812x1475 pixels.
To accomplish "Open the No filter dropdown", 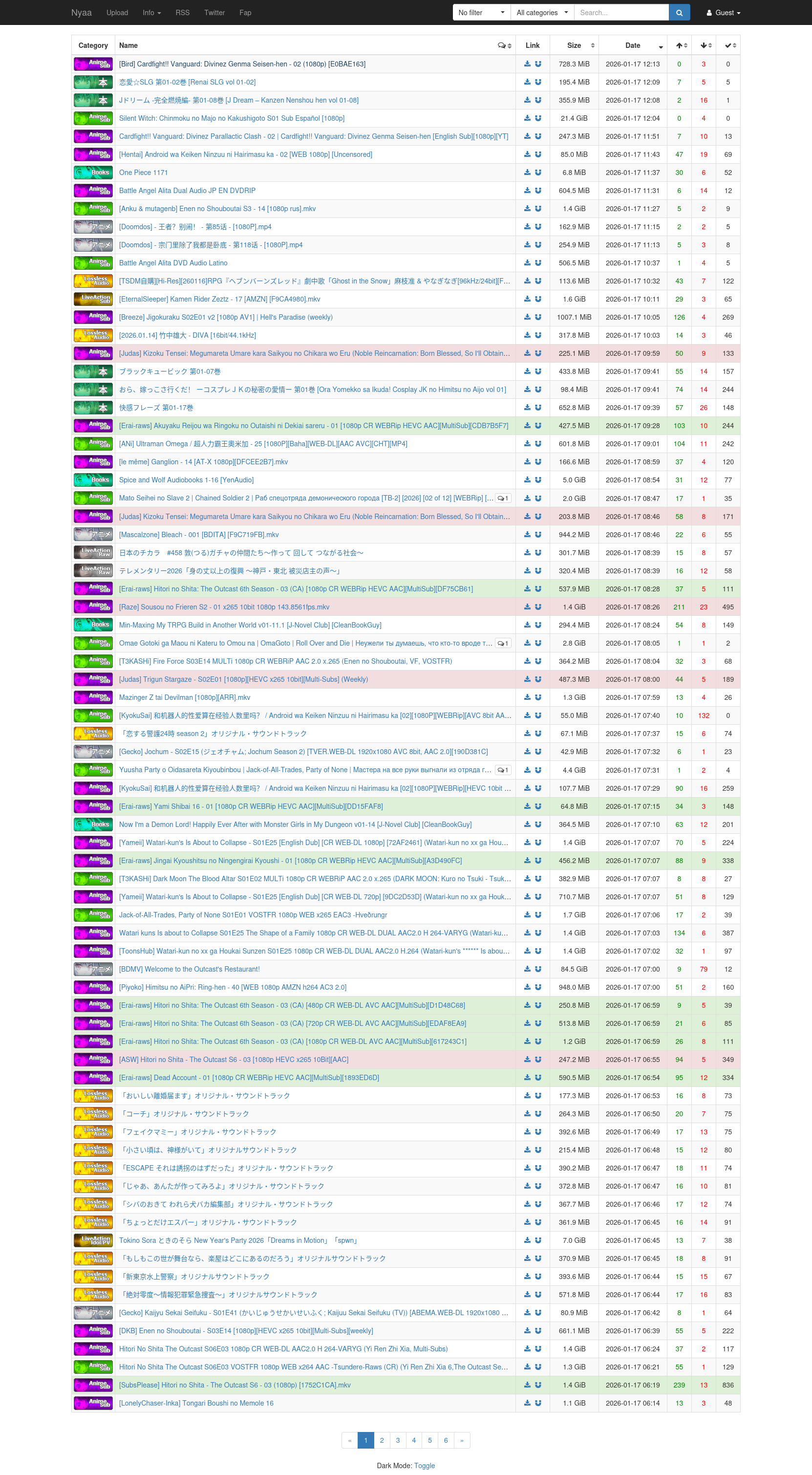I will (x=481, y=13).
